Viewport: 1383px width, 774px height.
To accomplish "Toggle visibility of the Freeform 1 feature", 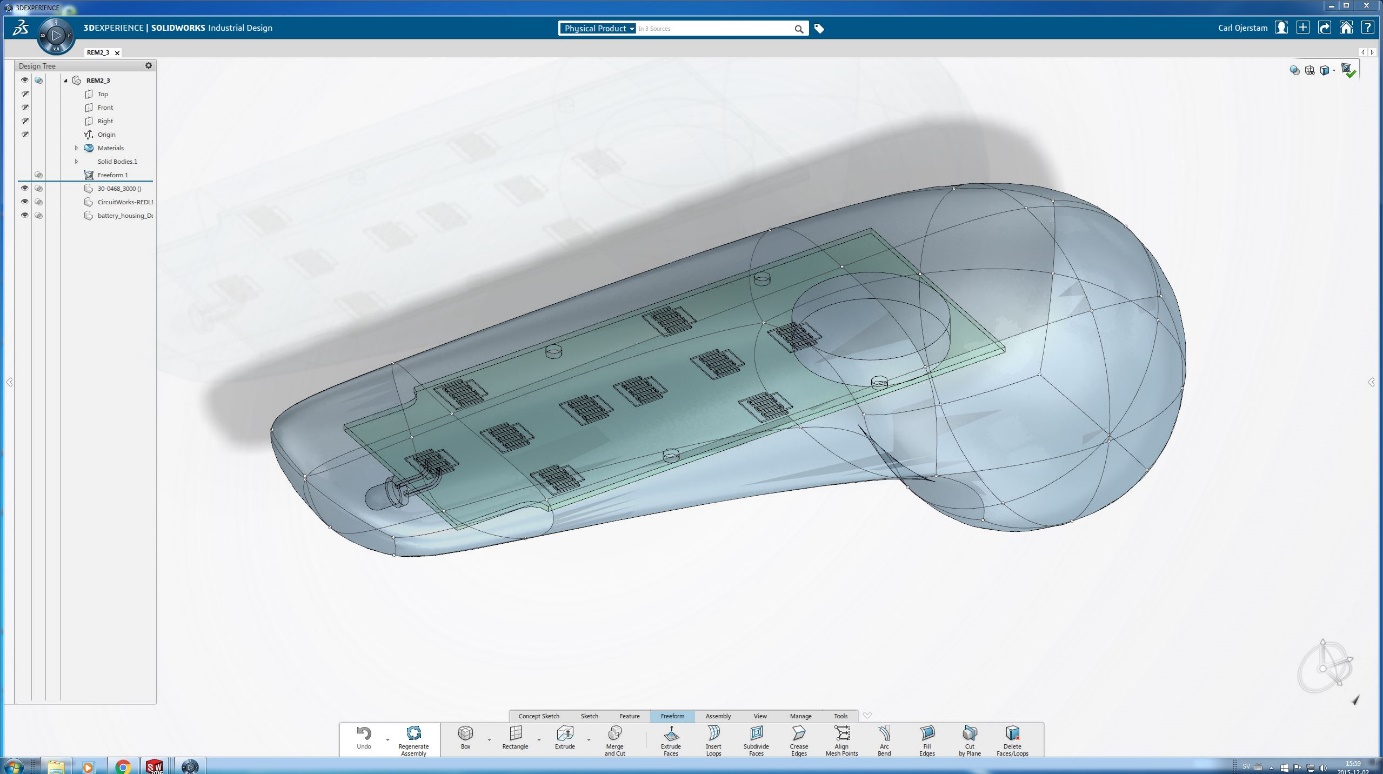I will point(38,174).
